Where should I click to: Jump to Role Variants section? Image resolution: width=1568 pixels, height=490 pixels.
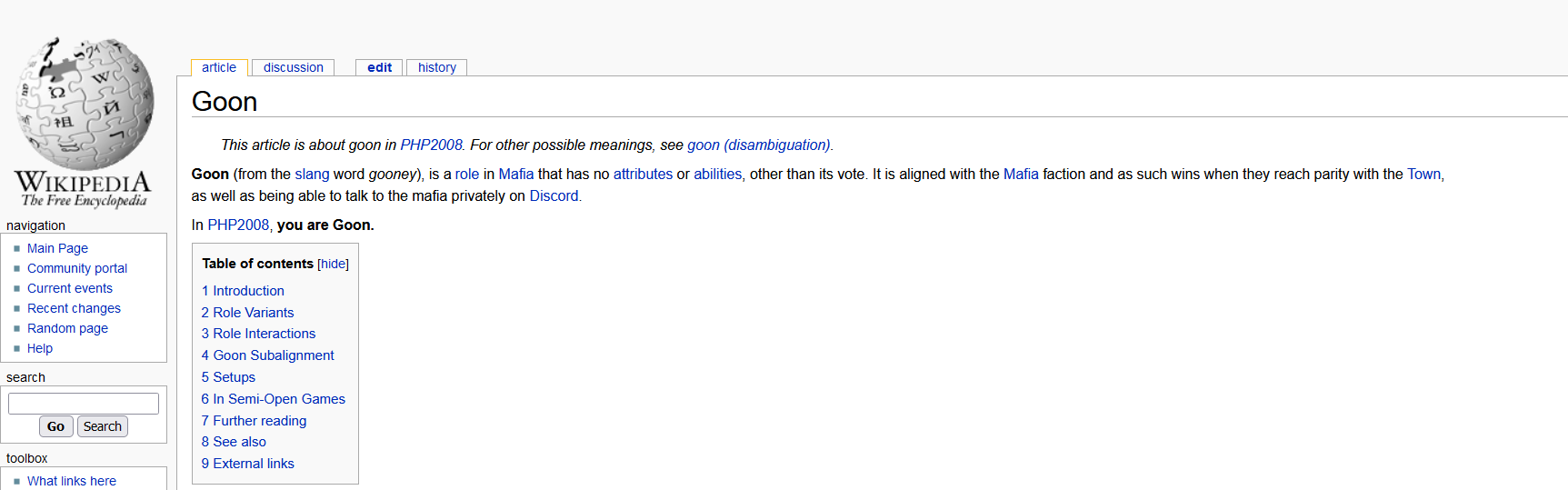(x=247, y=313)
